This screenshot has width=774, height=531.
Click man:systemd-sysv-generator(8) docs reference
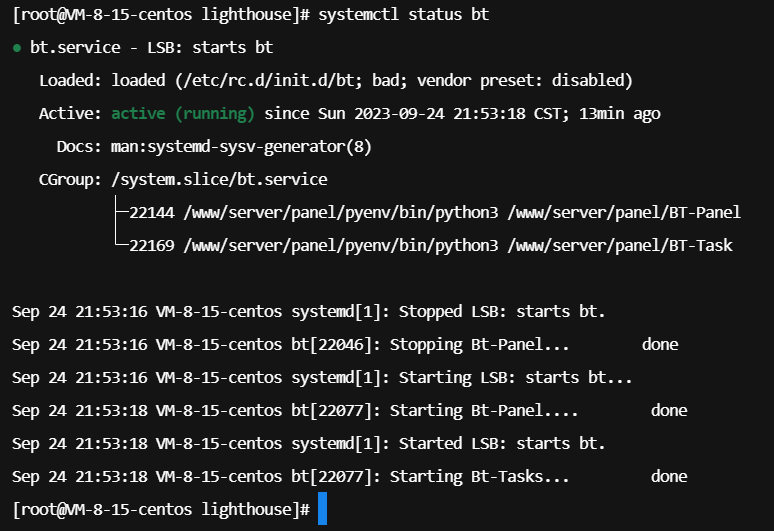241,147
